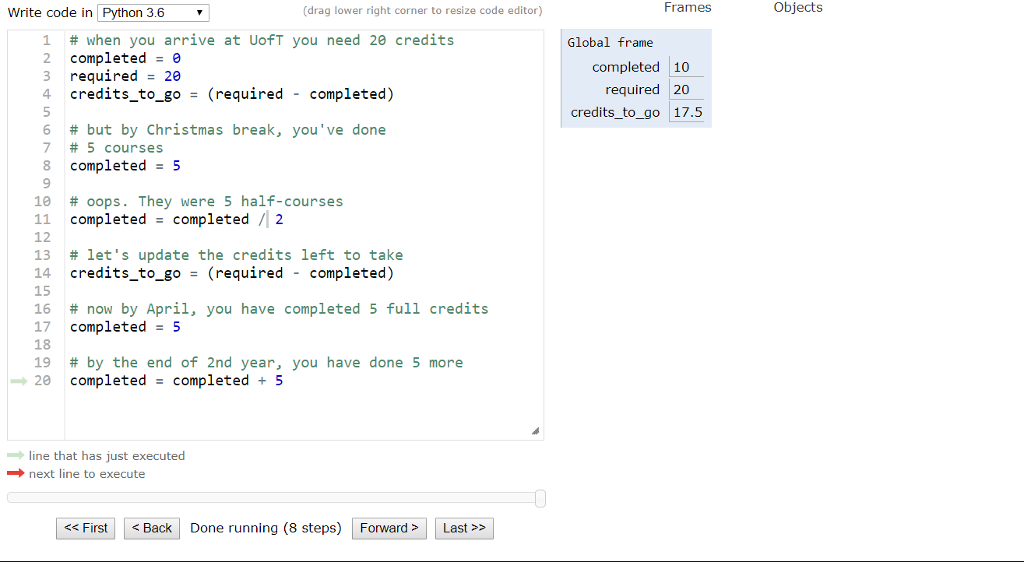
Task: Place cursor in code line 2 'completed = 0'
Action: [125, 58]
